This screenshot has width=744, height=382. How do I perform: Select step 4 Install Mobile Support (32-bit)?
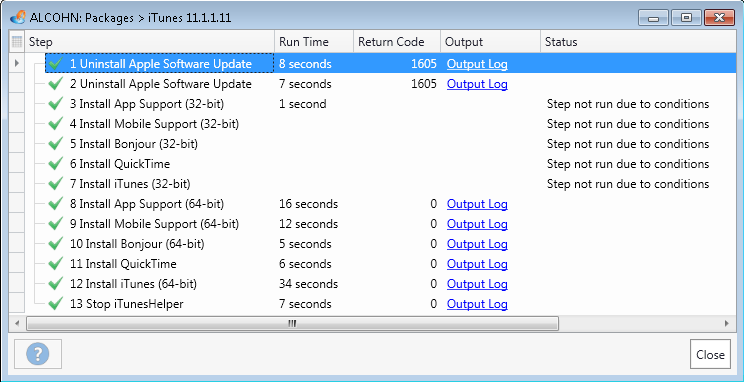tap(154, 124)
